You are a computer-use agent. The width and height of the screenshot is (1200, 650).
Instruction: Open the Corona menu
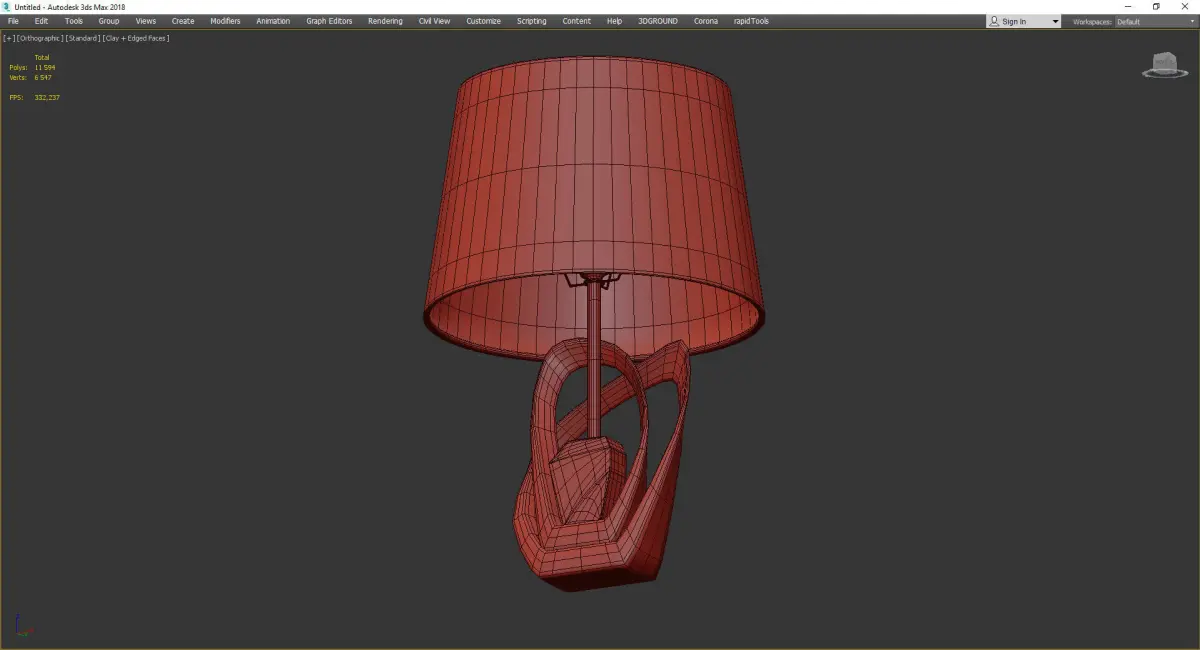click(705, 21)
